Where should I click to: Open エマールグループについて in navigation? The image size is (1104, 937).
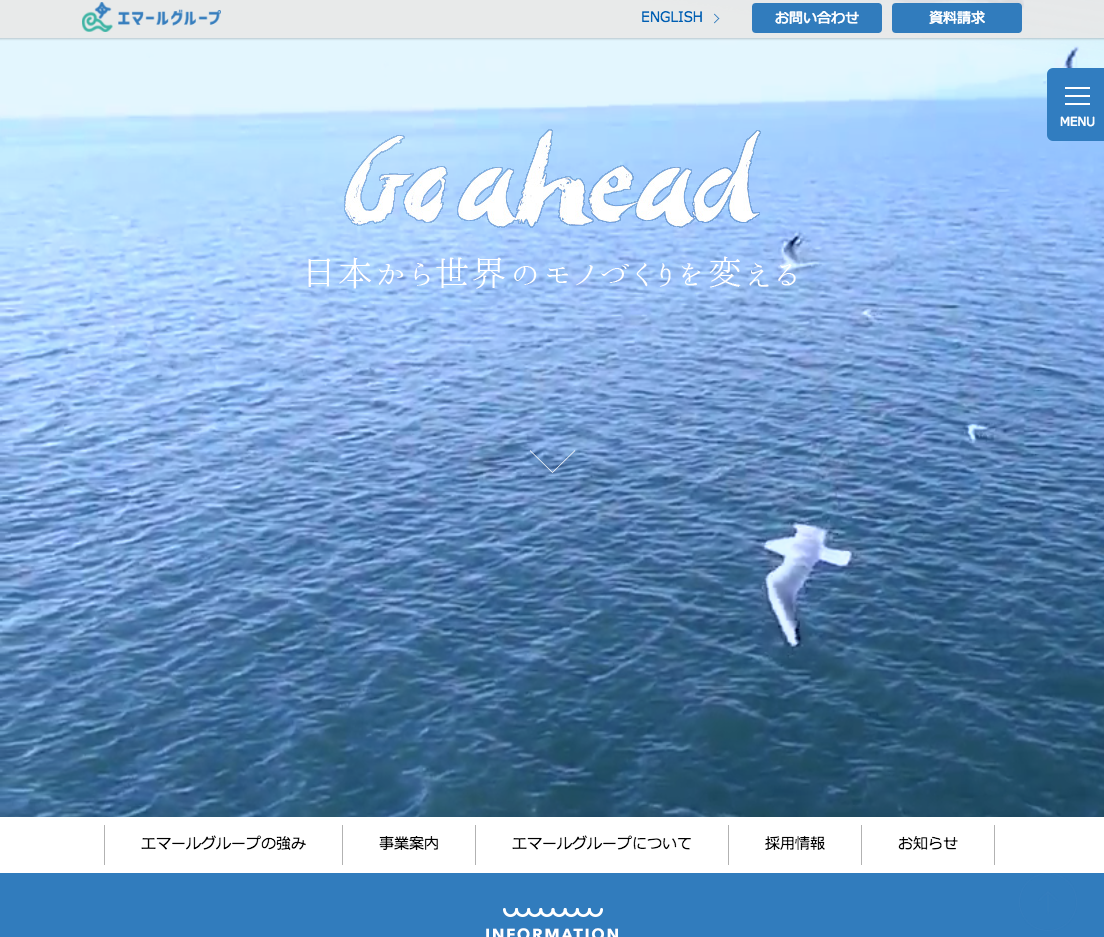tap(601, 844)
